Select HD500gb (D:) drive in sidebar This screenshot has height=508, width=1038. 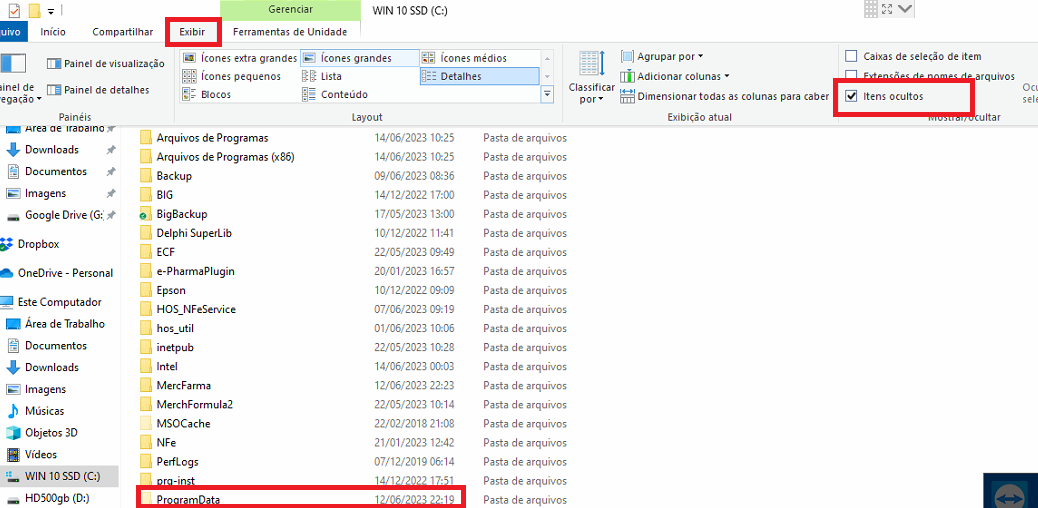click(x=57, y=498)
